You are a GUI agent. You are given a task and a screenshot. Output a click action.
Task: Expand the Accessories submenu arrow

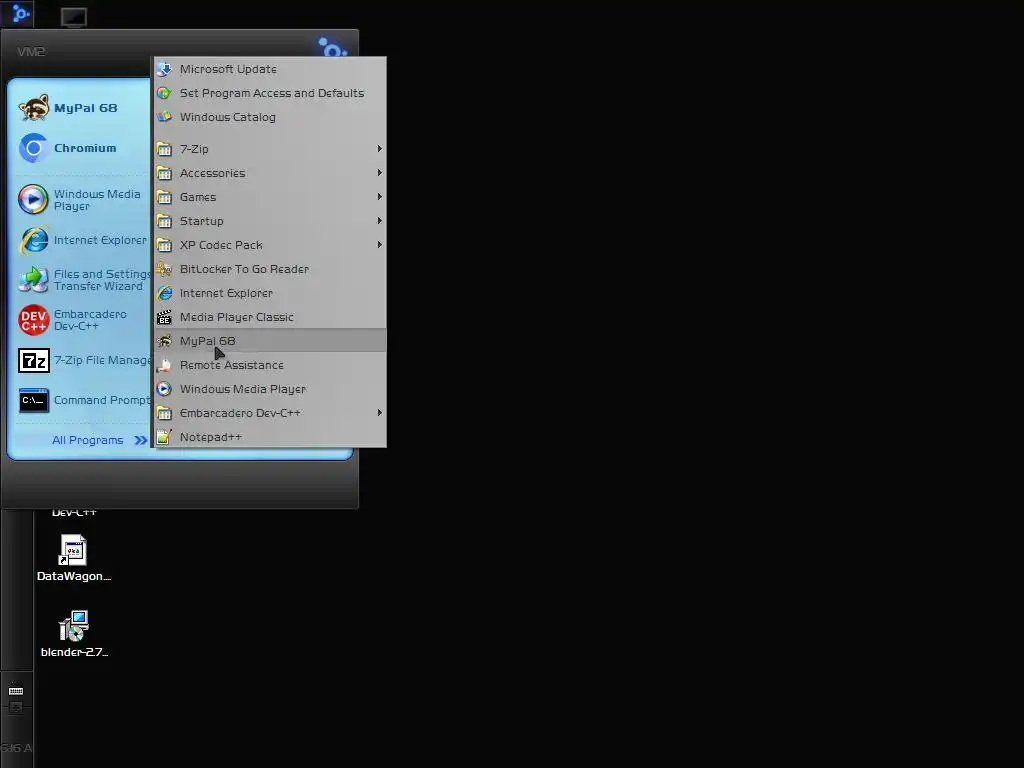point(379,172)
